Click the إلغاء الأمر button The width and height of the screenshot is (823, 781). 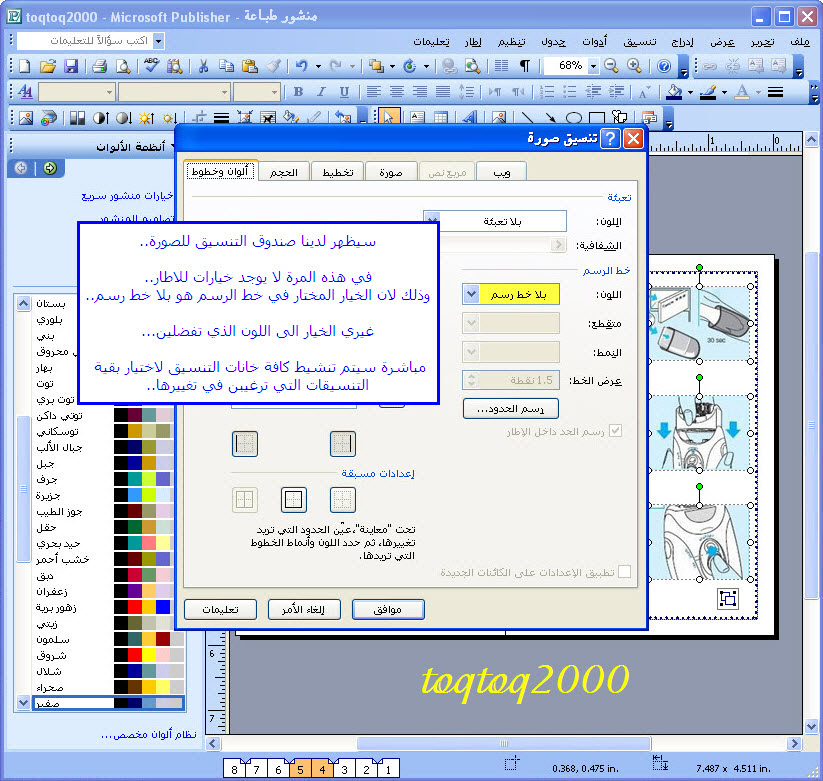(x=303, y=609)
